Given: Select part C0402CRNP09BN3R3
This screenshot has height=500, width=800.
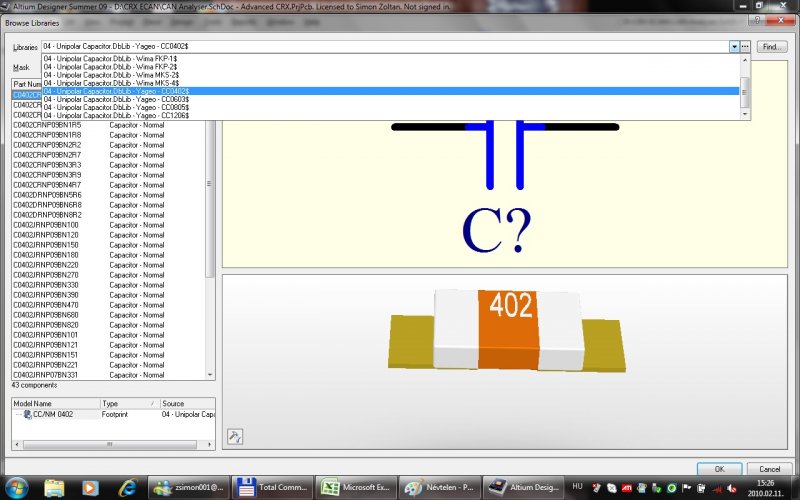Looking at the screenshot, I should point(108,165).
